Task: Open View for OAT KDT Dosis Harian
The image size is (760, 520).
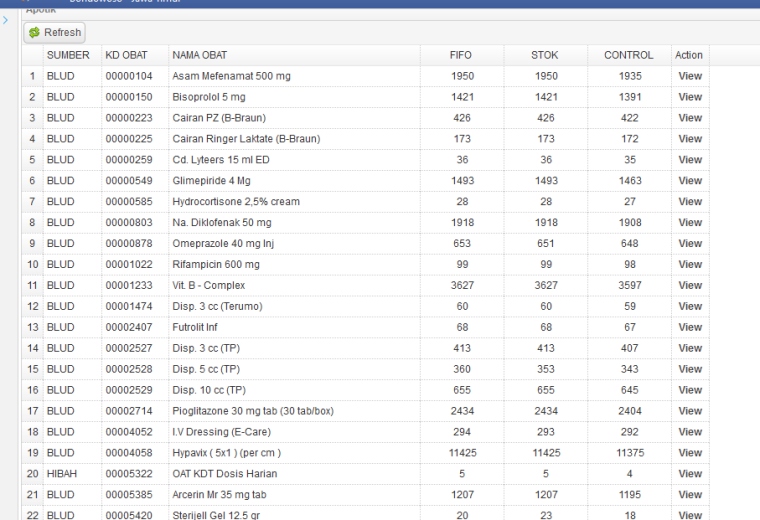Action: pos(690,474)
